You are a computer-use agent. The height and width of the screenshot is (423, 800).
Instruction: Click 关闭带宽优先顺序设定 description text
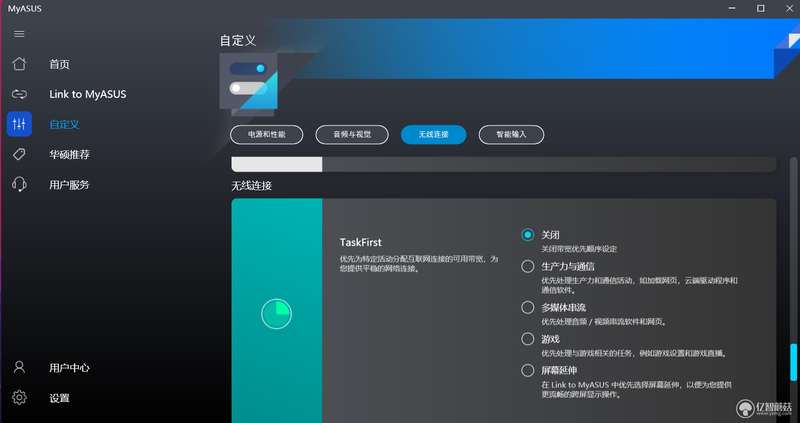(579, 249)
